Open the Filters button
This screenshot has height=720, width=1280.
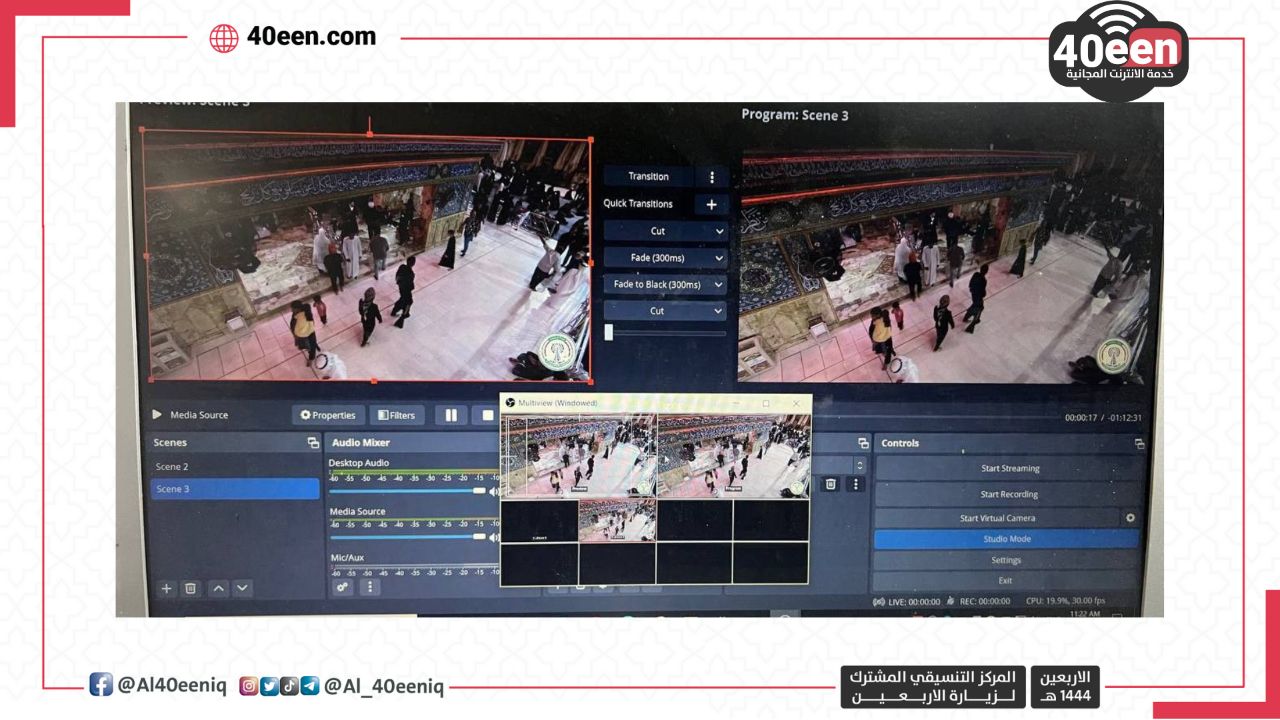click(396, 415)
